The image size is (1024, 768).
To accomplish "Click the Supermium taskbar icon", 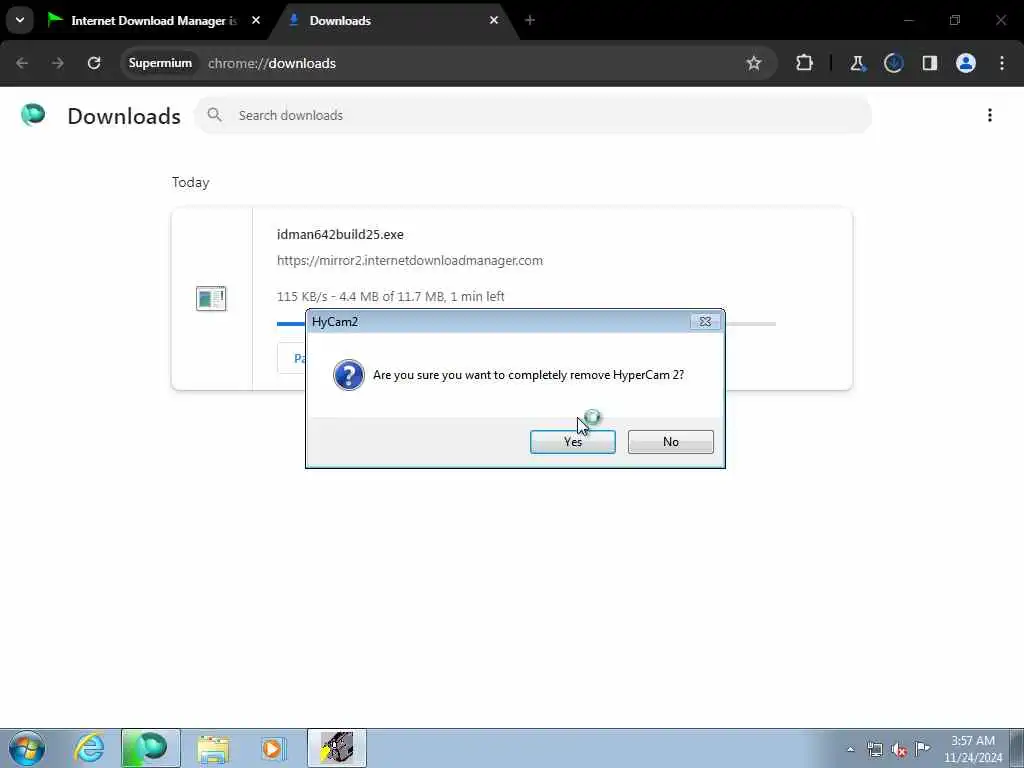I will pyautogui.click(x=150, y=748).
